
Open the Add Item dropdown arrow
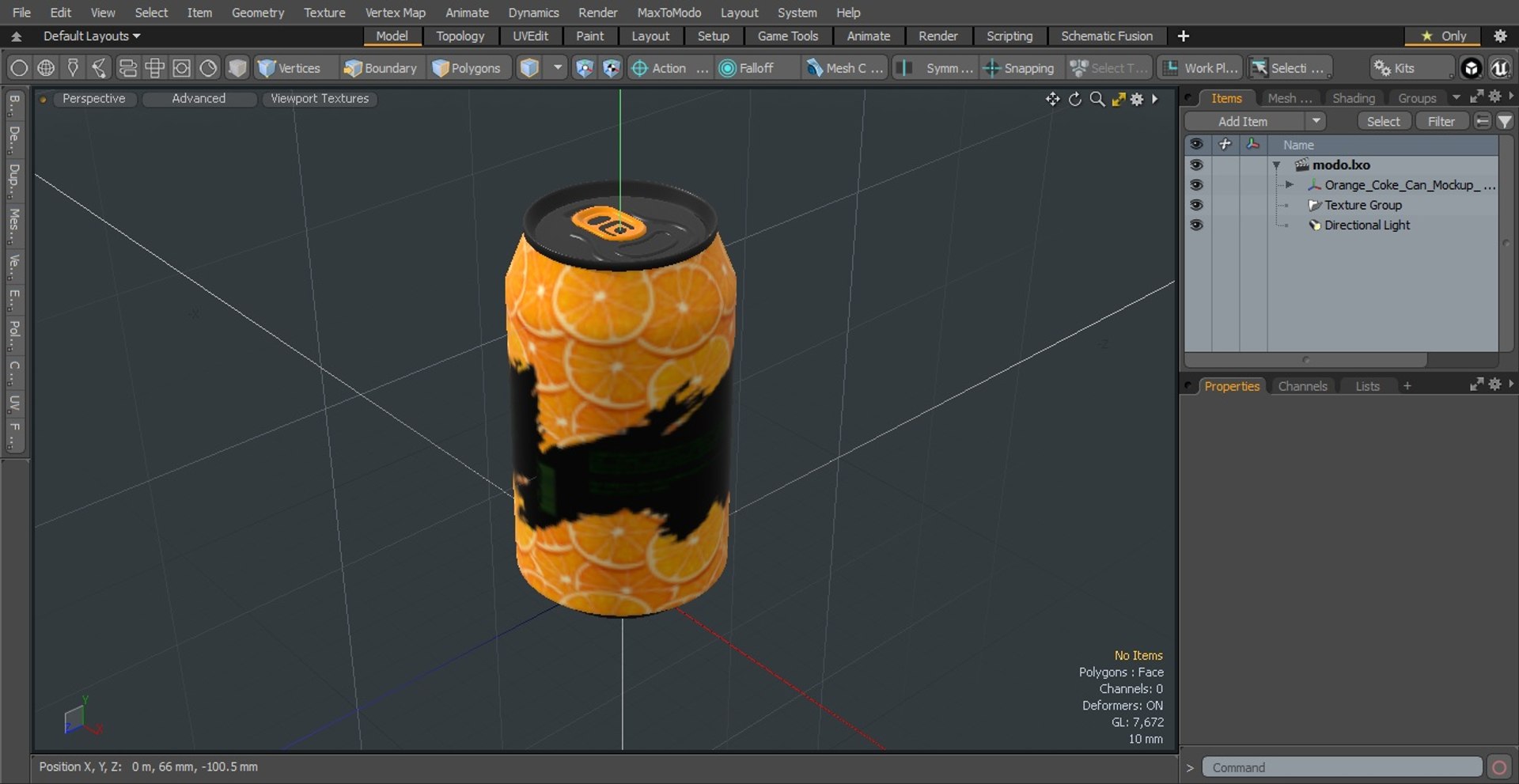[x=1316, y=121]
